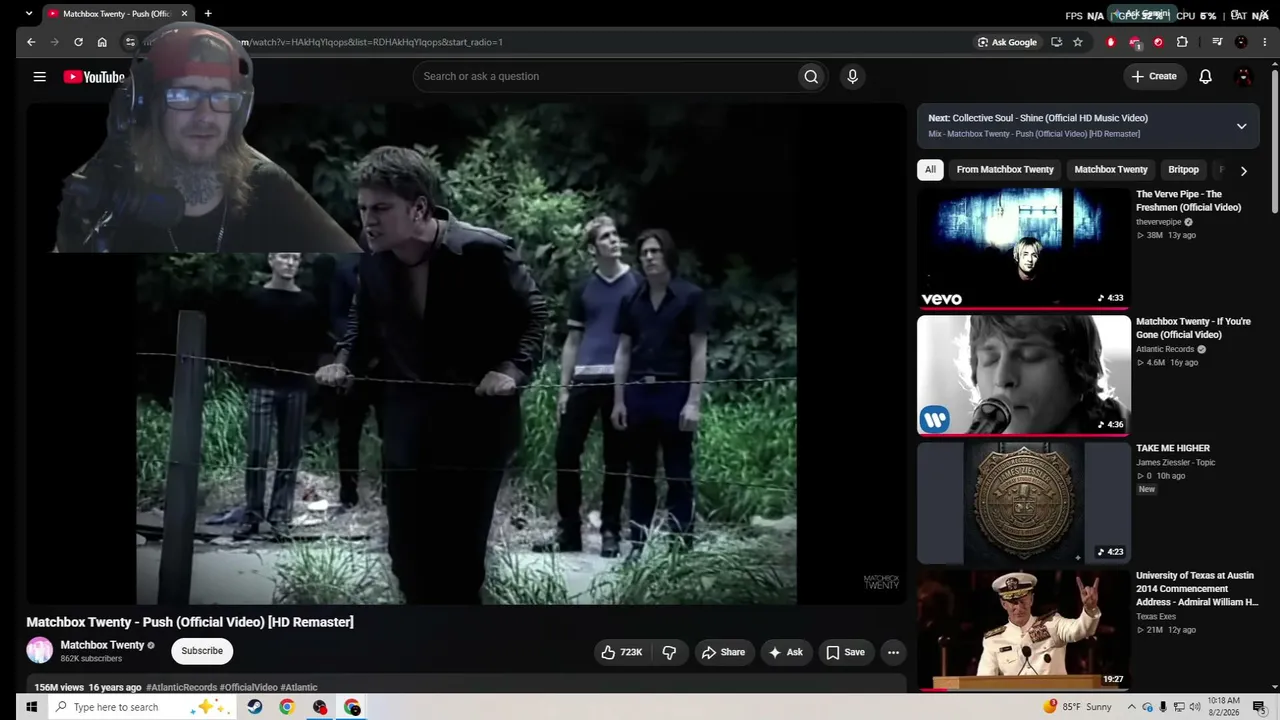Viewport: 1280px width, 720px height.
Task: Open Steam from the taskbar
Action: point(255,707)
